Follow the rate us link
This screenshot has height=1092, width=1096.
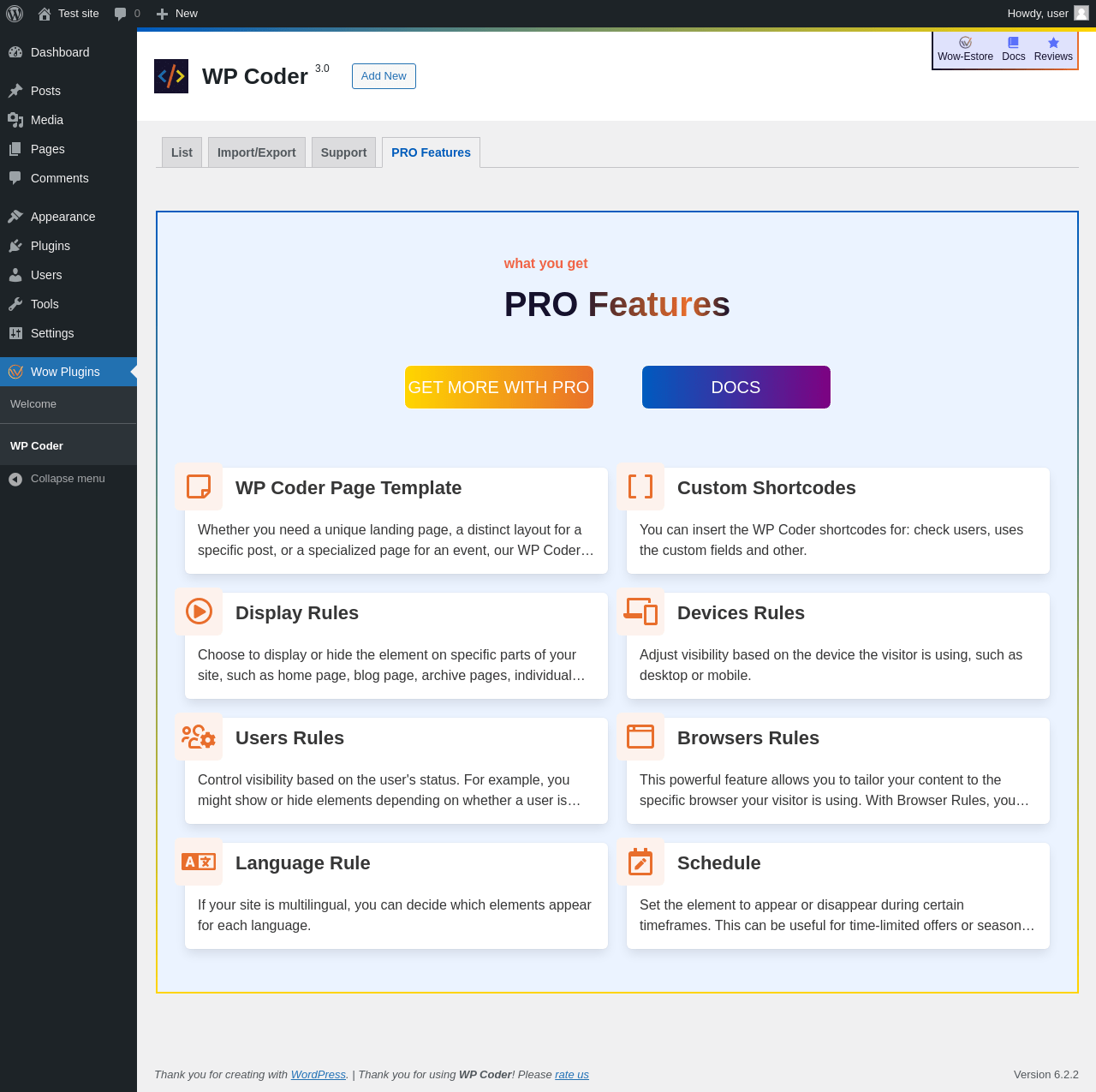572,1075
